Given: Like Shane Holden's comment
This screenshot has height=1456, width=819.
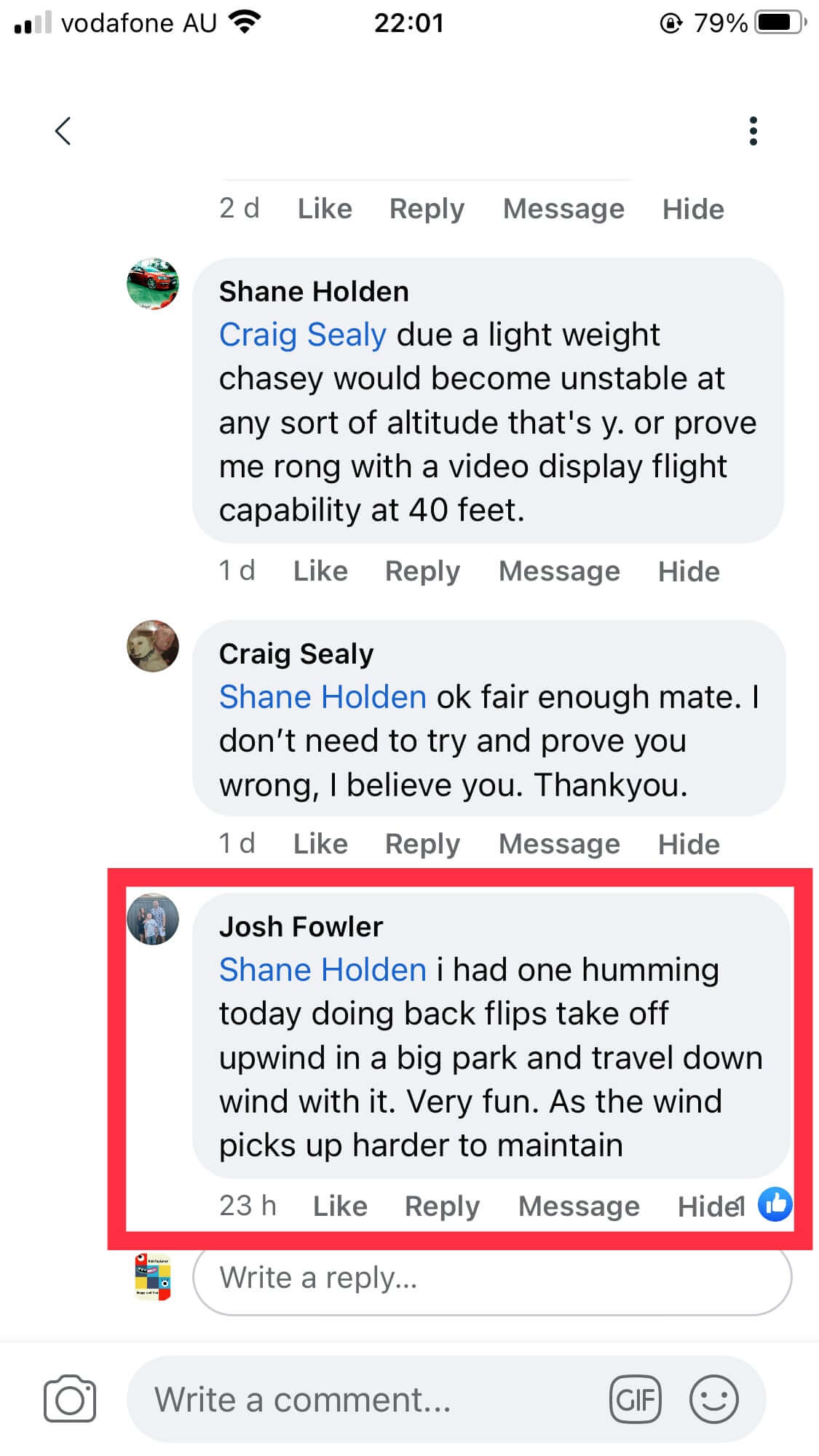Looking at the screenshot, I should (x=320, y=571).
